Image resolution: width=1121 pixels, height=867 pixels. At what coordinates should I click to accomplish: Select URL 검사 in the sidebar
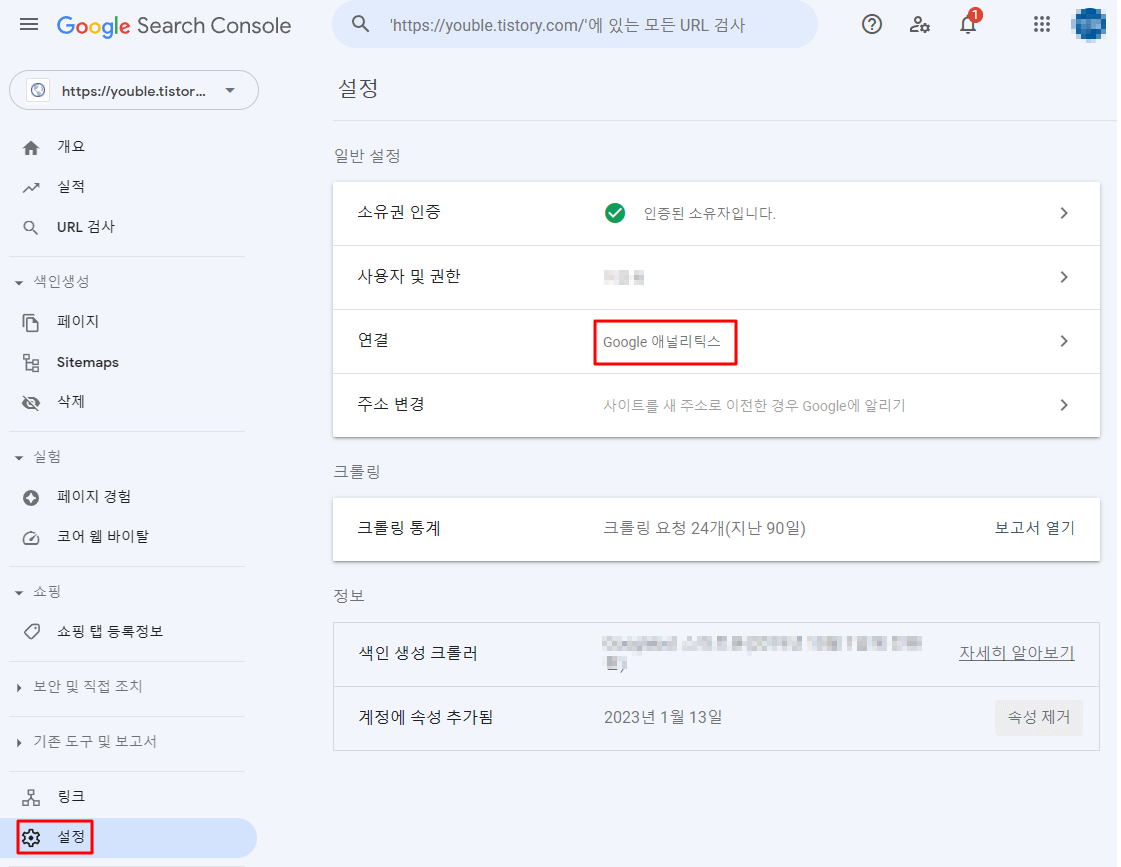click(x=86, y=226)
